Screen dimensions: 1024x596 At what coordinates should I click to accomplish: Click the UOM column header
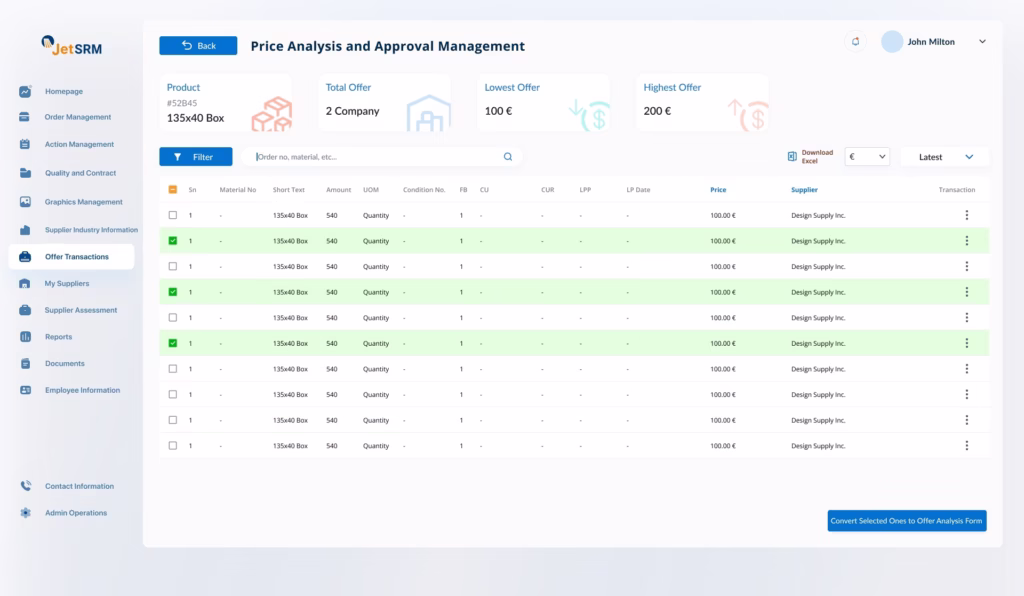[x=371, y=190]
